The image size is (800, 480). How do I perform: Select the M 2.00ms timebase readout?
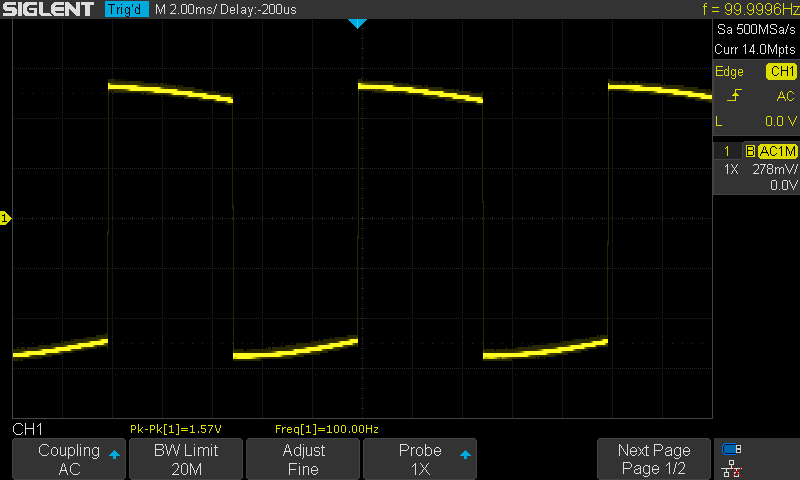coord(185,9)
